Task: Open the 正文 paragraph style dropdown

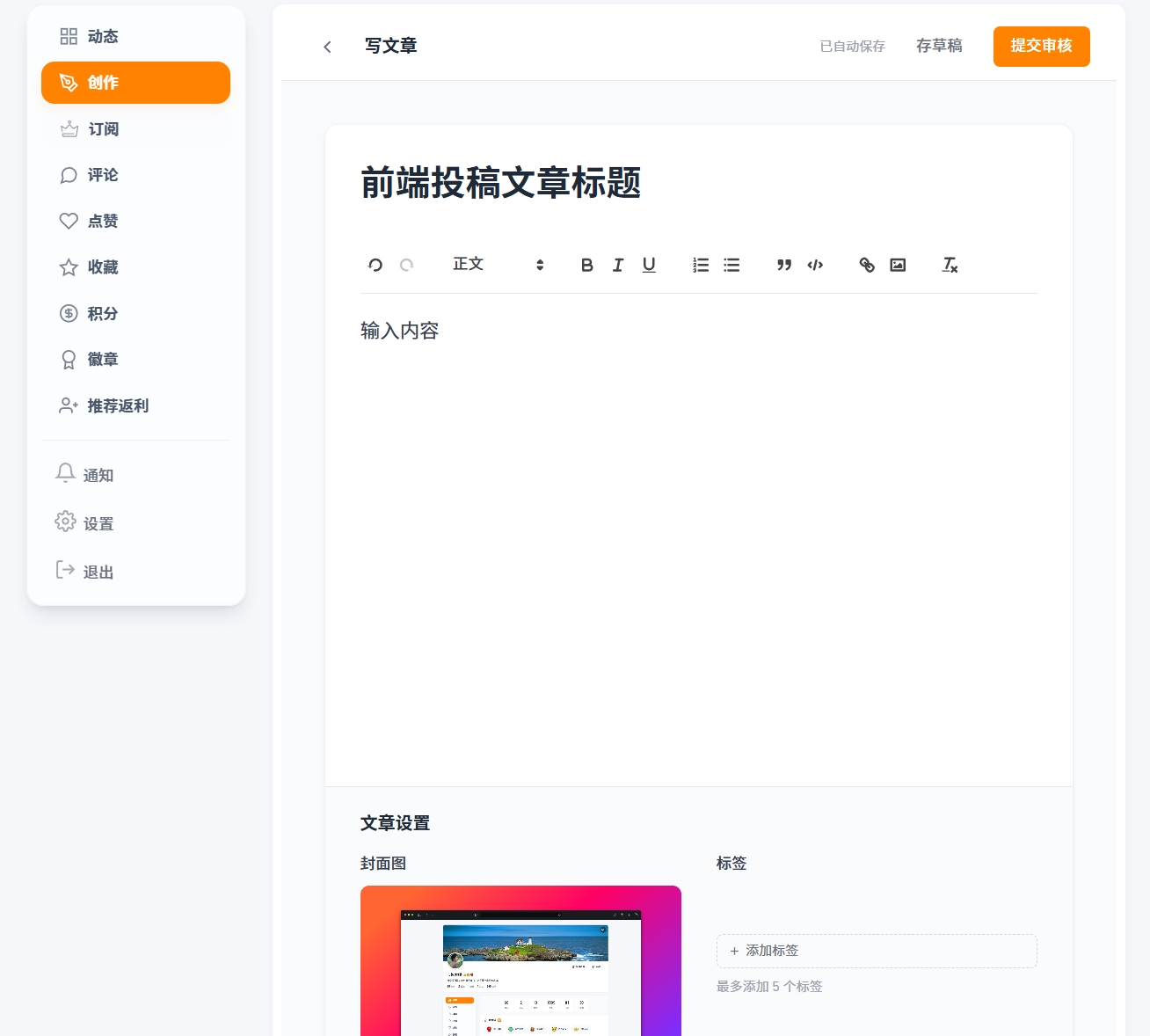Action: point(498,265)
